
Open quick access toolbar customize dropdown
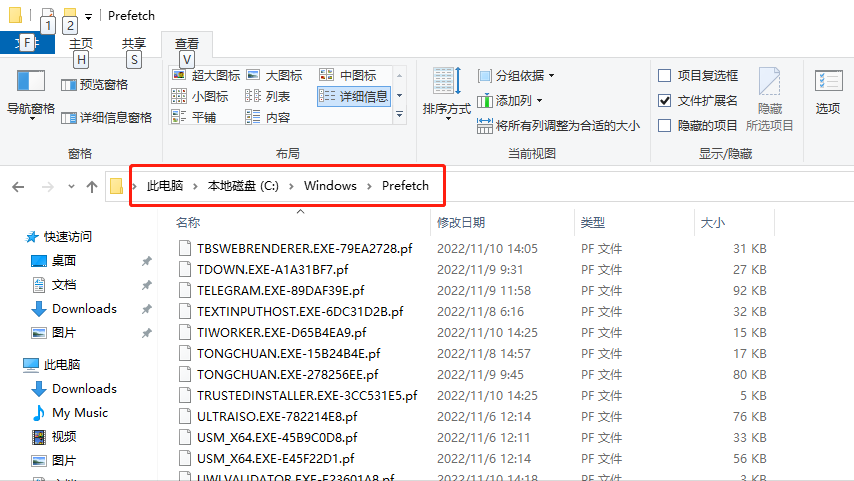click(x=88, y=16)
